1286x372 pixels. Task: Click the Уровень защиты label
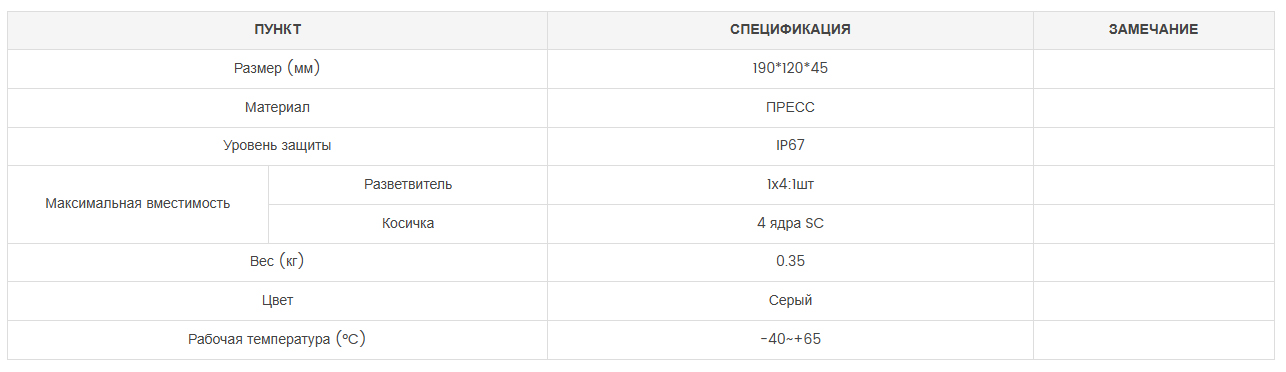(277, 146)
